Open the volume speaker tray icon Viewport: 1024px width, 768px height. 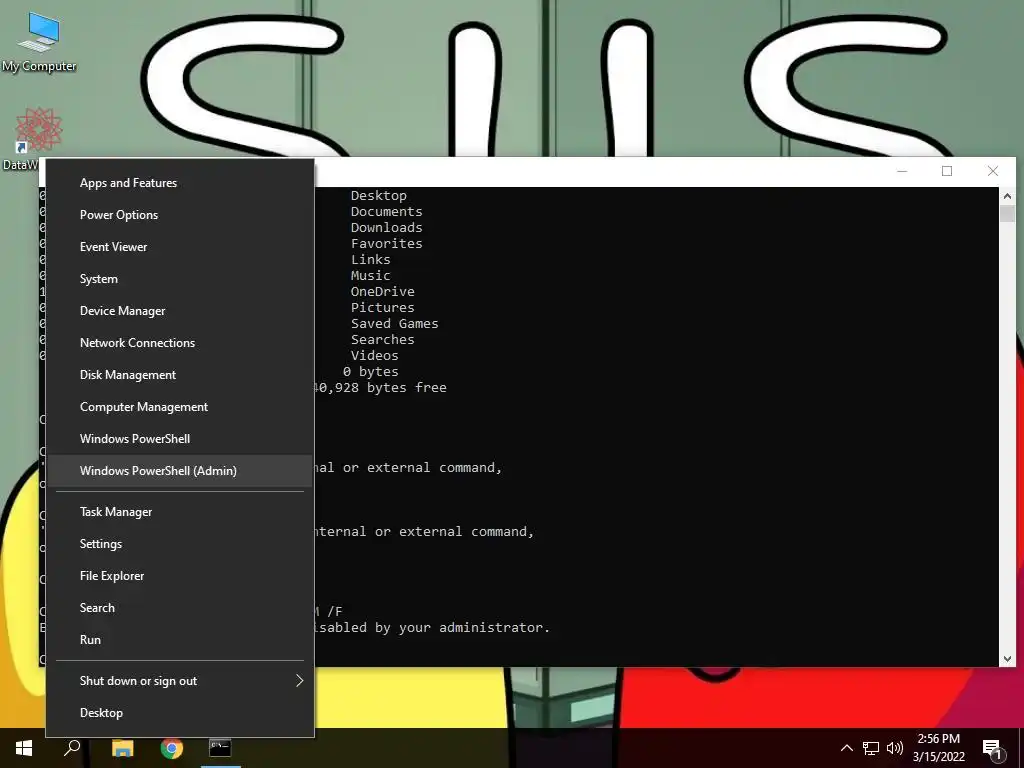pyautogui.click(x=895, y=748)
